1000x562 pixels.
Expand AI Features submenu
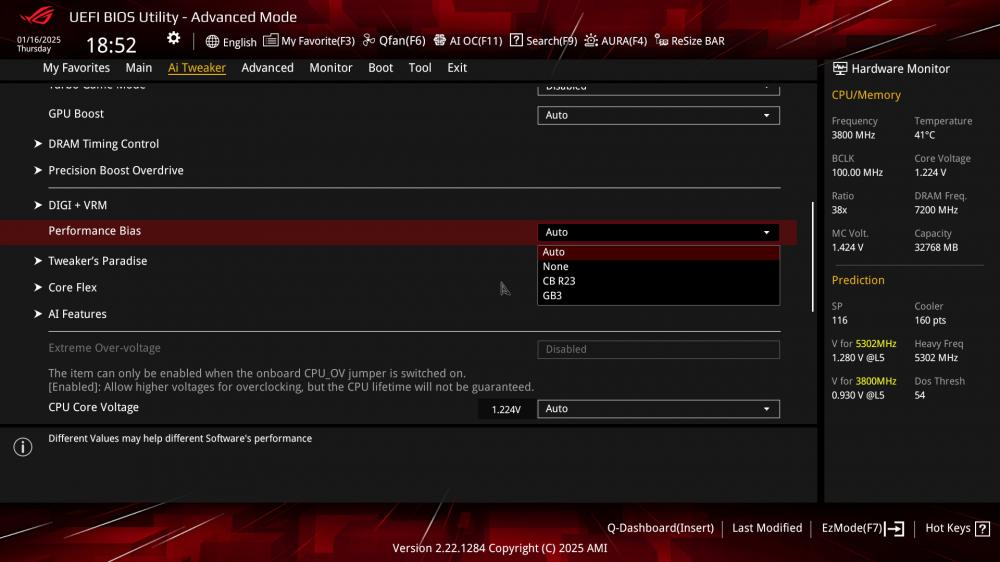click(x=71, y=314)
